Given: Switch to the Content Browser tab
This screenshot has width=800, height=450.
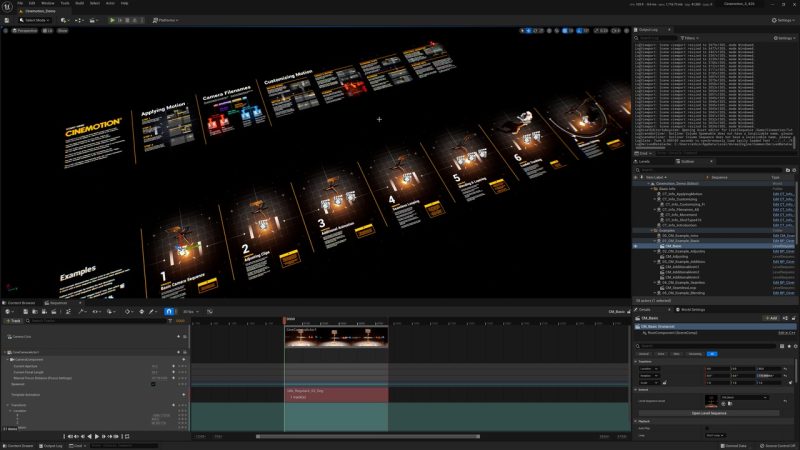Looking at the screenshot, I should [x=19, y=303].
